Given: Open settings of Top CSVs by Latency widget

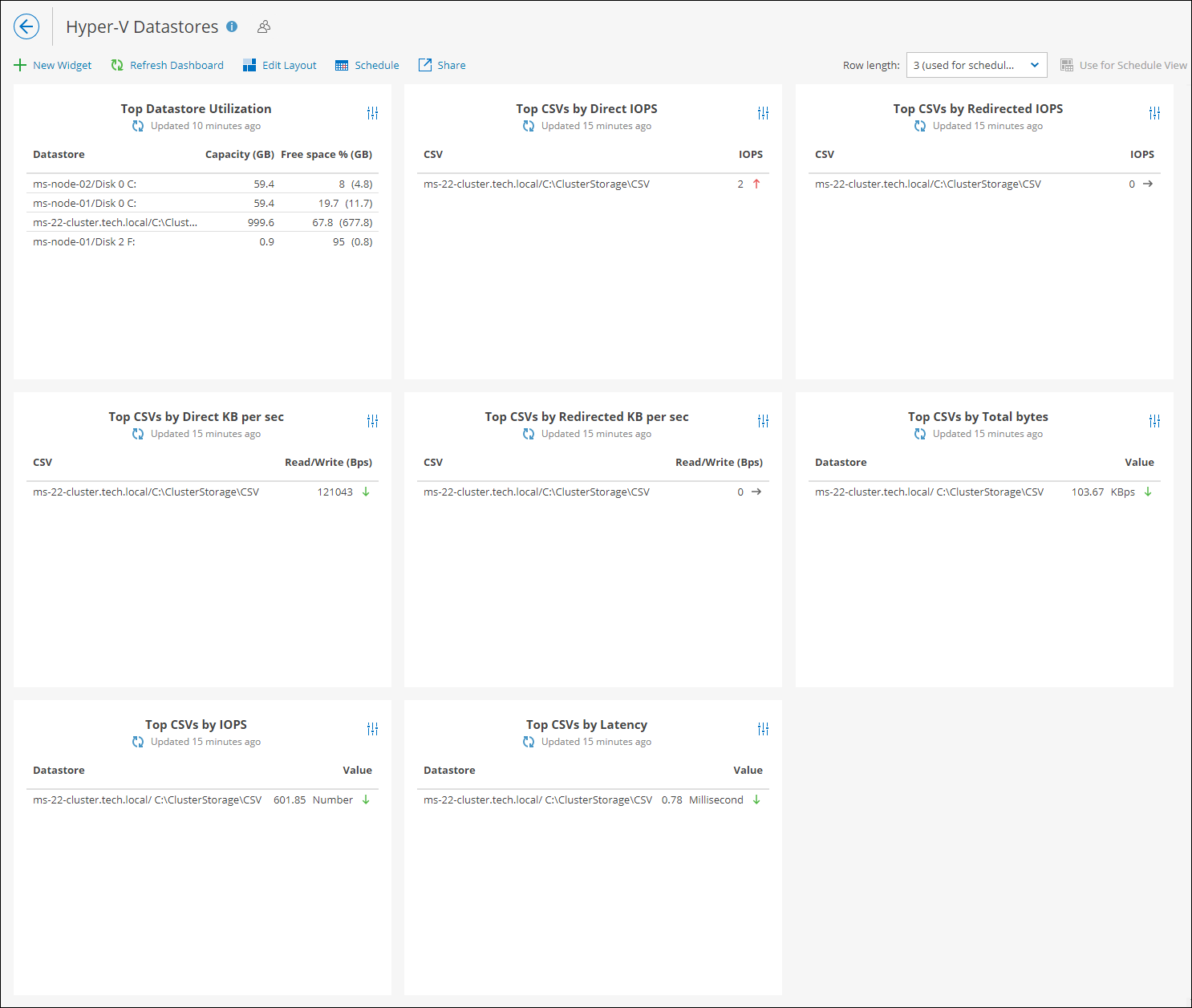Looking at the screenshot, I should (x=763, y=729).
